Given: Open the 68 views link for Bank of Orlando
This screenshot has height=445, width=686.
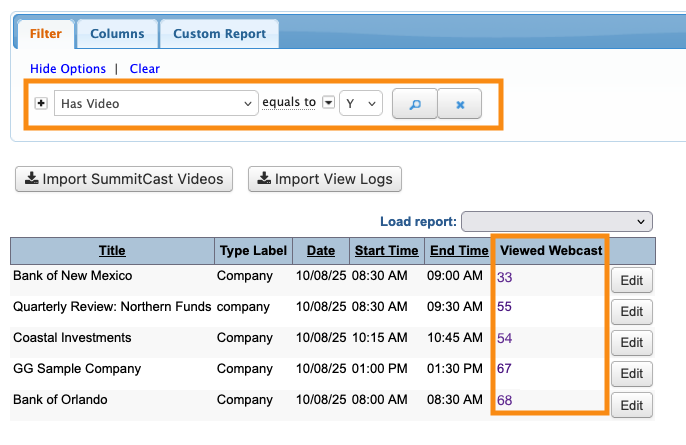Looking at the screenshot, I should (x=504, y=400).
